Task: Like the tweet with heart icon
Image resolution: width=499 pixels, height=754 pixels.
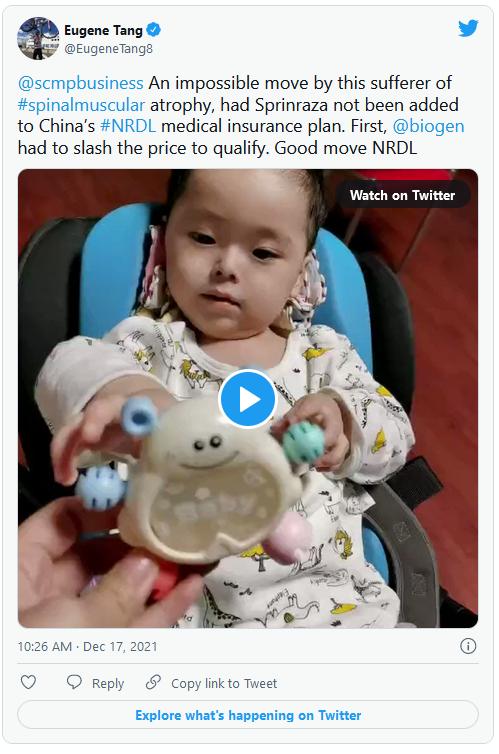Action: tap(28, 682)
